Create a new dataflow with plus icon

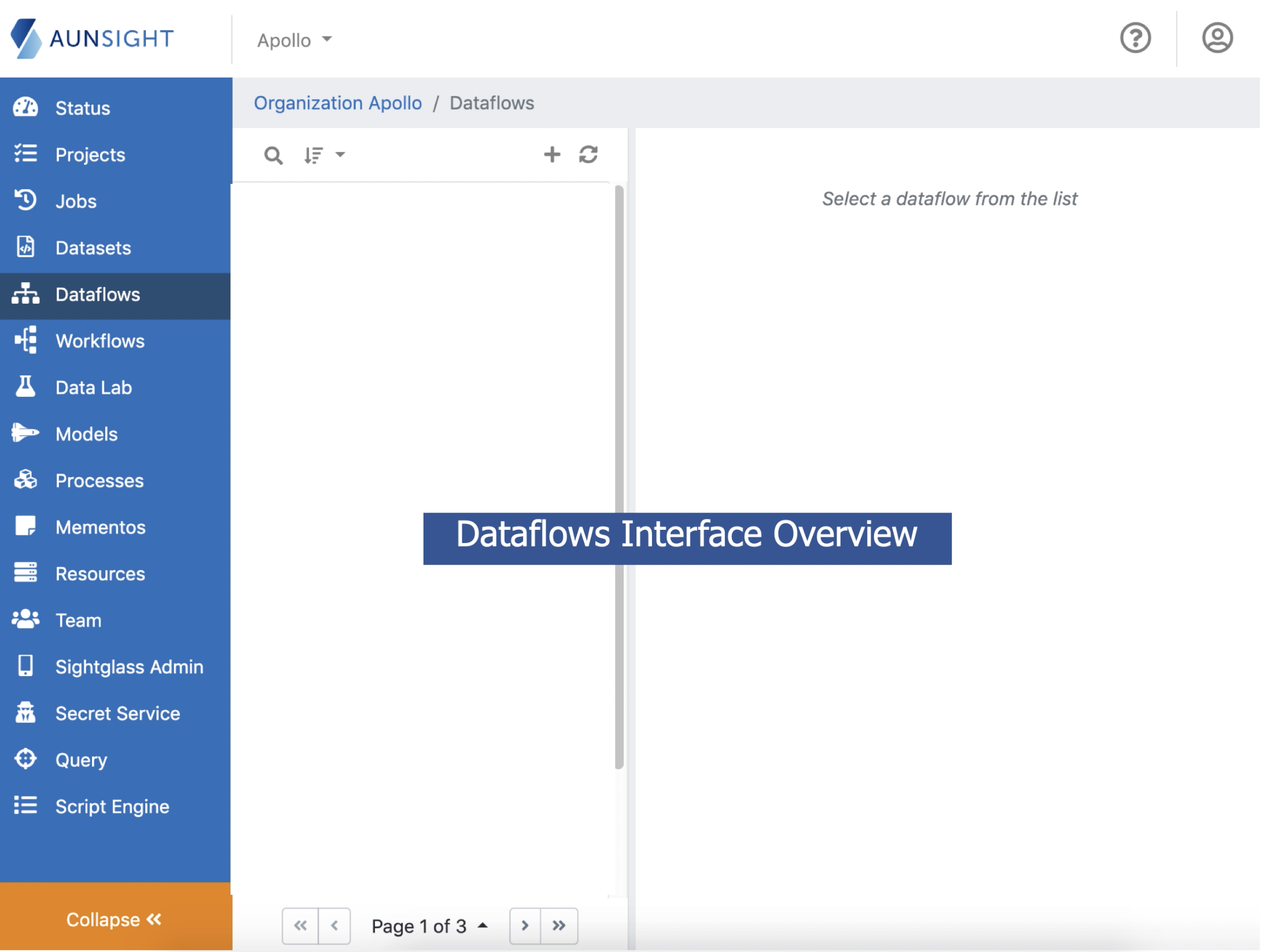(x=551, y=154)
